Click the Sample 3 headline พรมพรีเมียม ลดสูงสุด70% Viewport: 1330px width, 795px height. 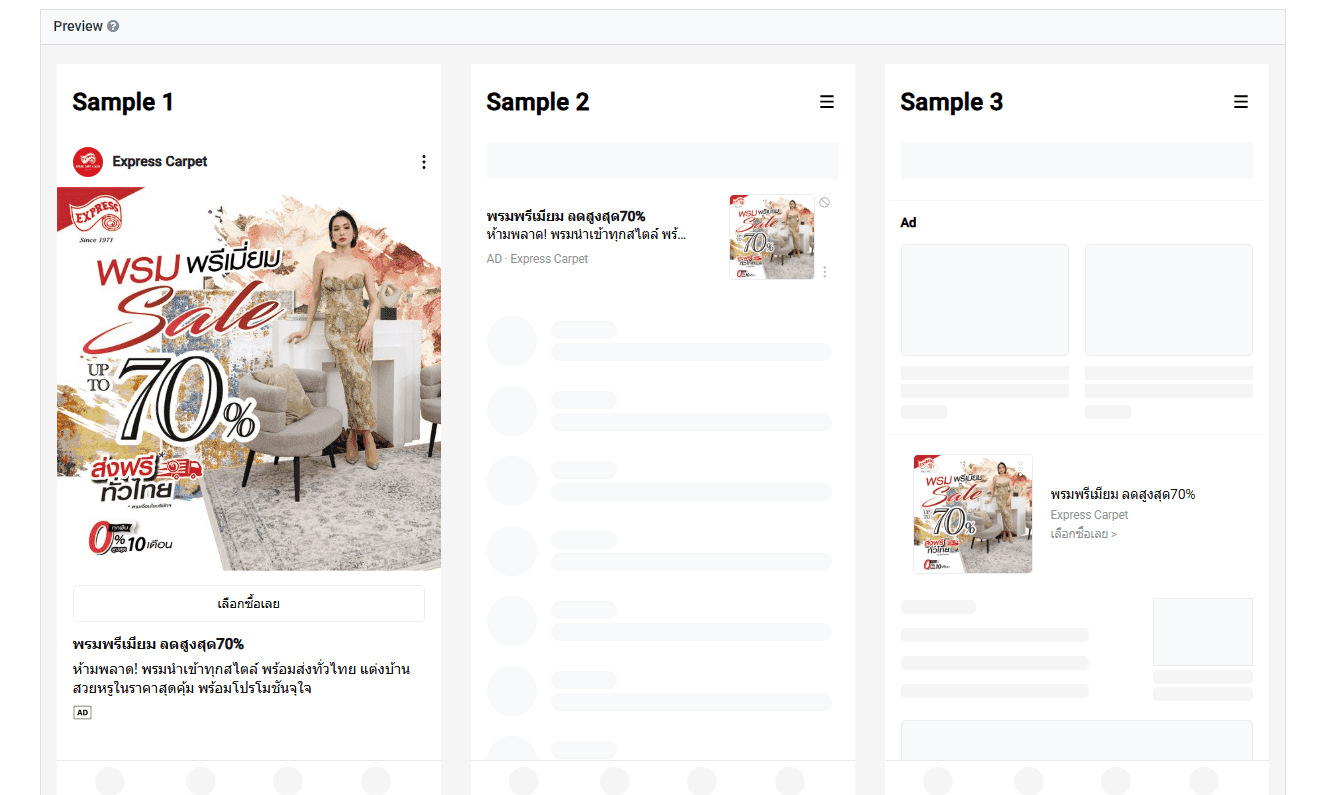pos(1123,495)
